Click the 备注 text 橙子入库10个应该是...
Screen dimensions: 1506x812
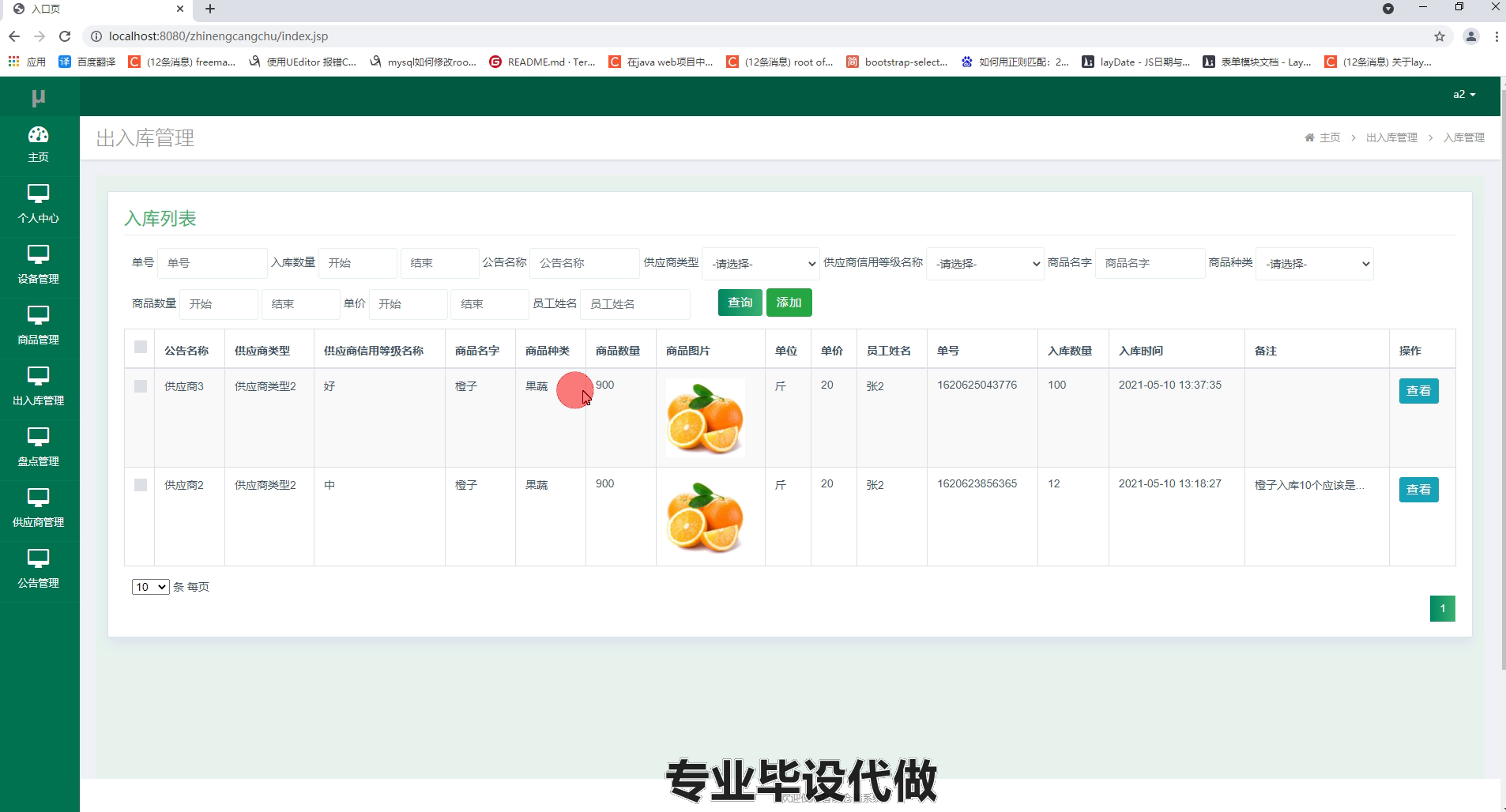pyautogui.click(x=1309, y=485)
